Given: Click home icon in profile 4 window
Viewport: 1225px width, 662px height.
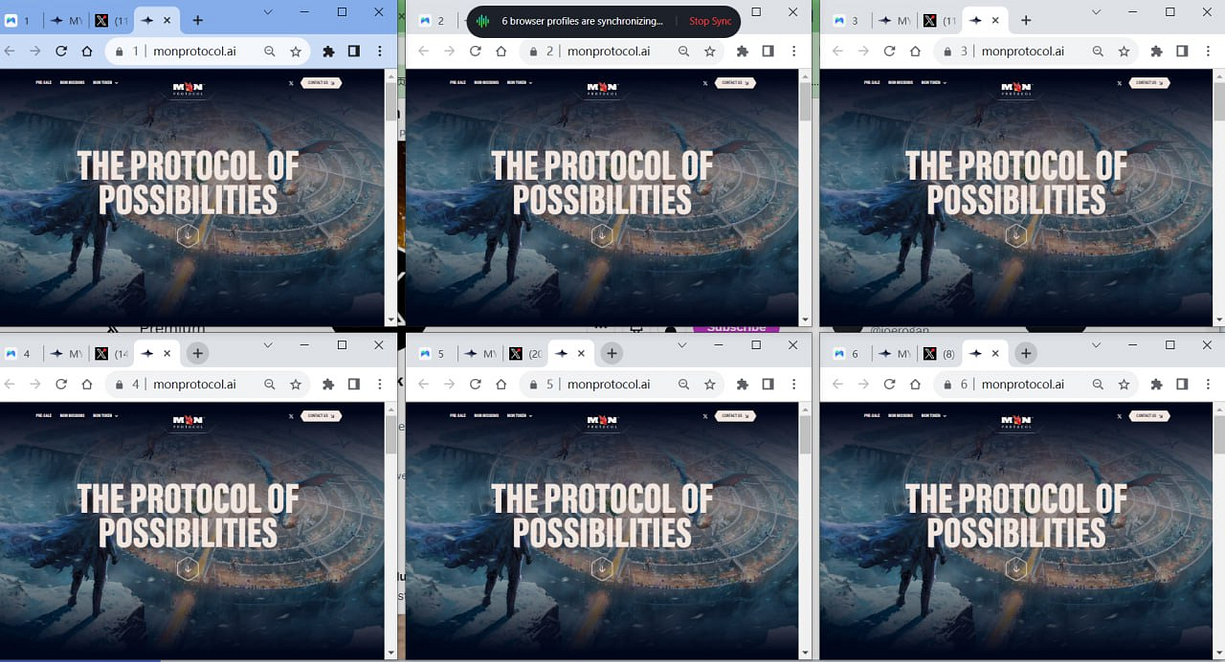Looking at the screenshot, I should pos(87,384).
